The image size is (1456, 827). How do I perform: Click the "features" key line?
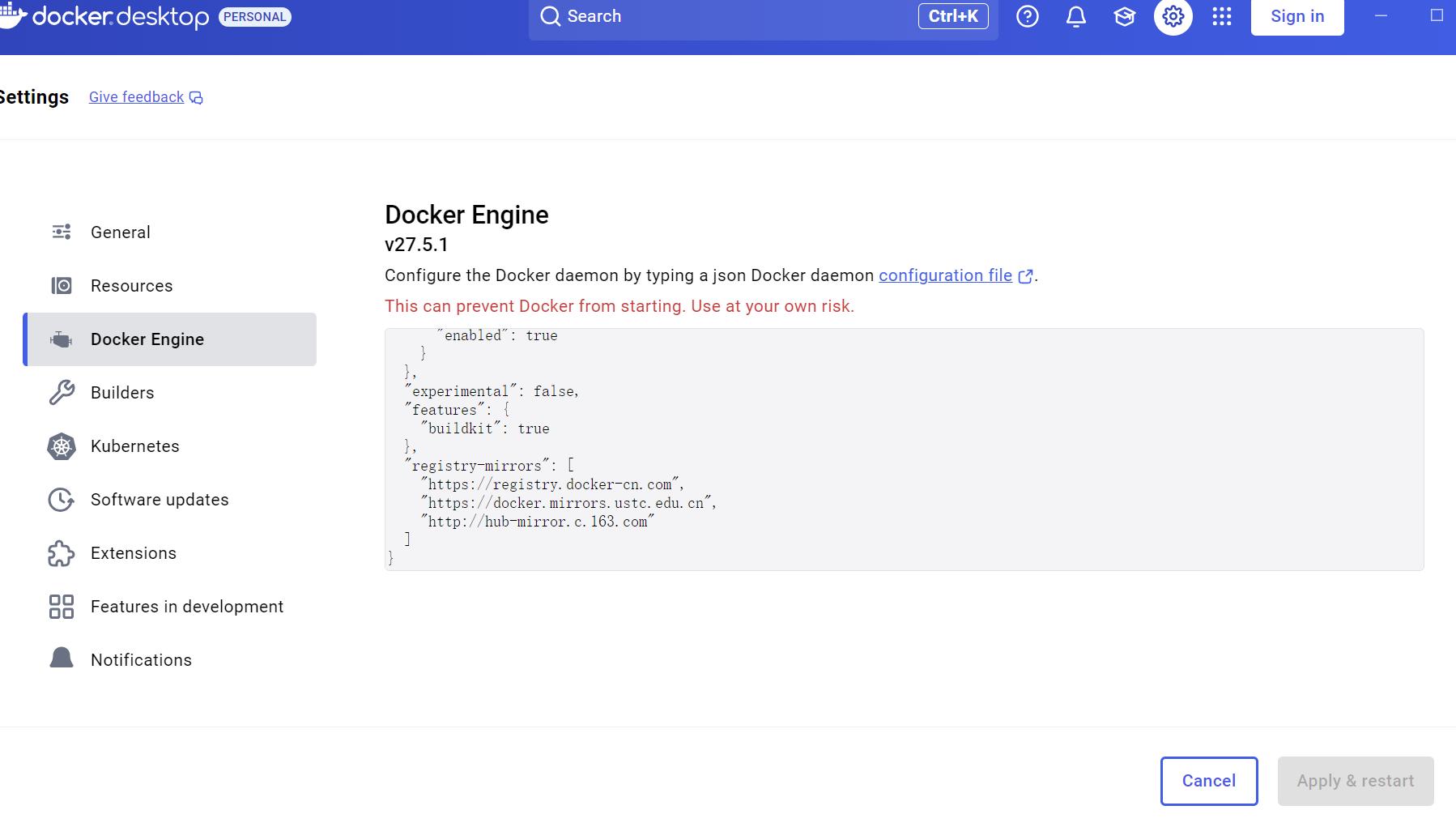coord(456,410)
